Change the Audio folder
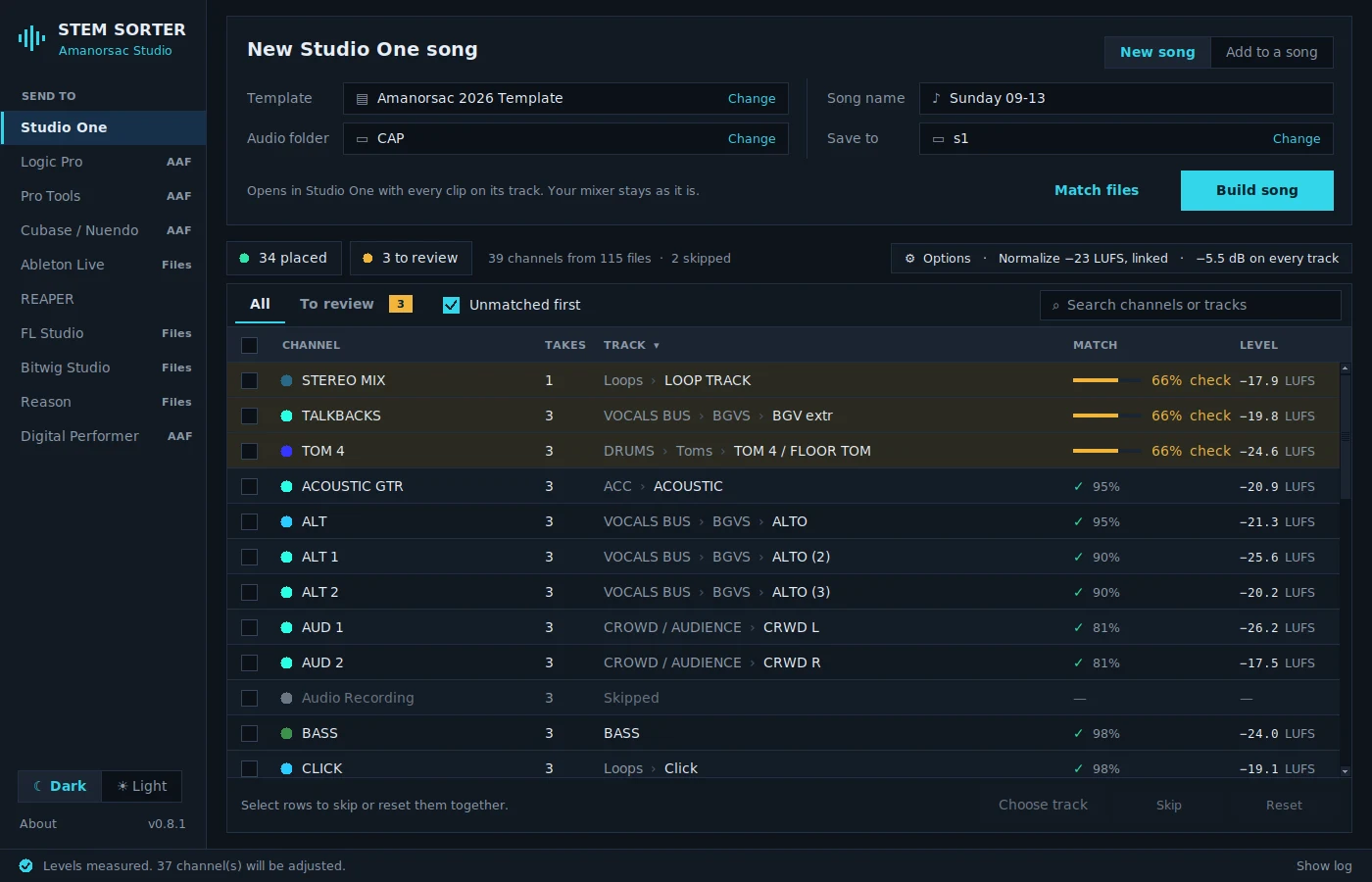Viewport: 1372px width, 882px height. (752, 139)
